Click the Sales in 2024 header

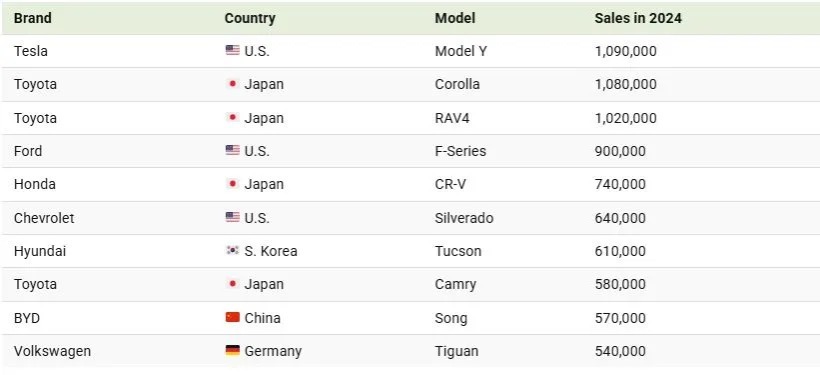click(638, 18)
